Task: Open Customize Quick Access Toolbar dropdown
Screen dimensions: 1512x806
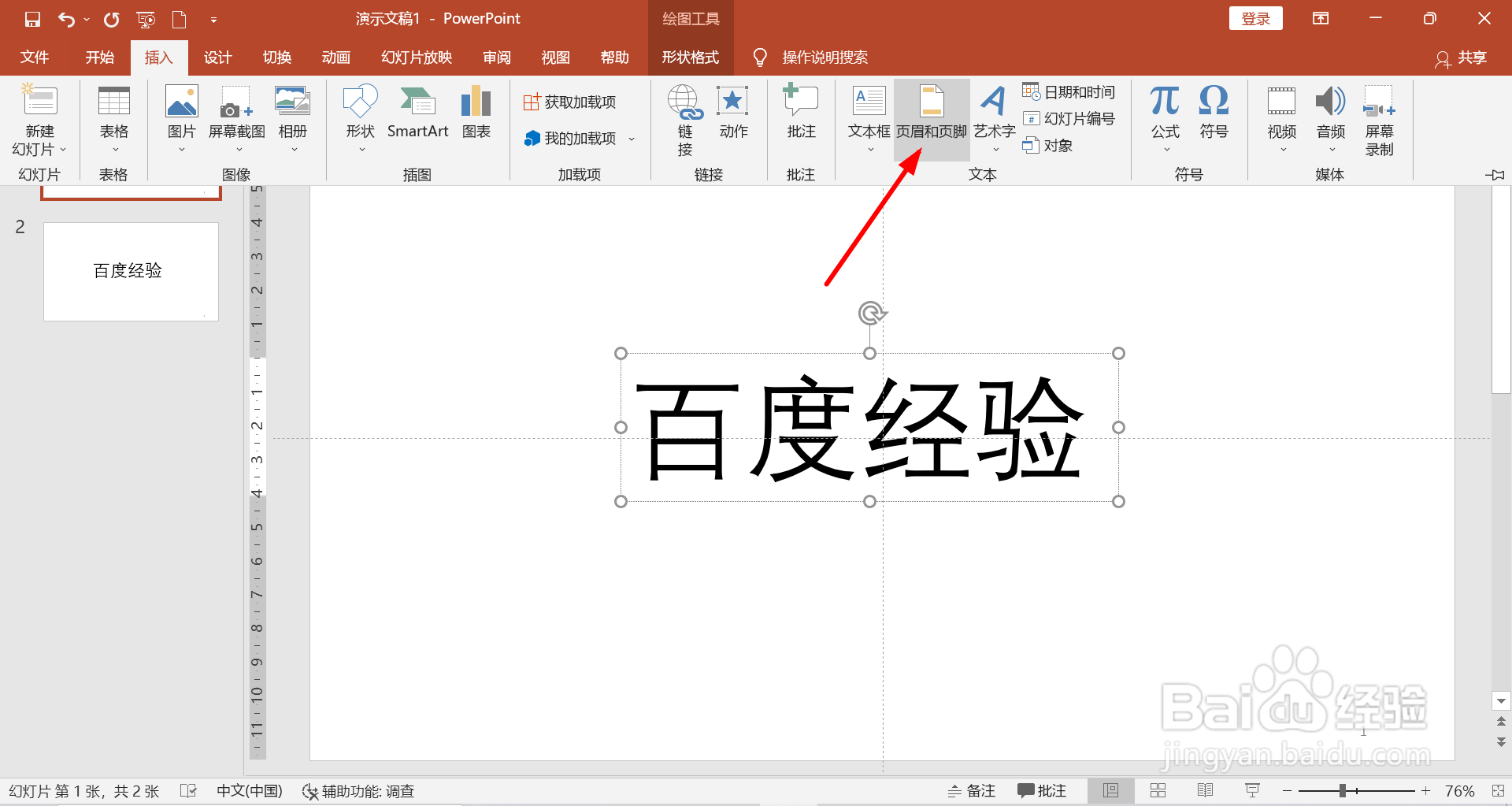Action: (213, 20)
